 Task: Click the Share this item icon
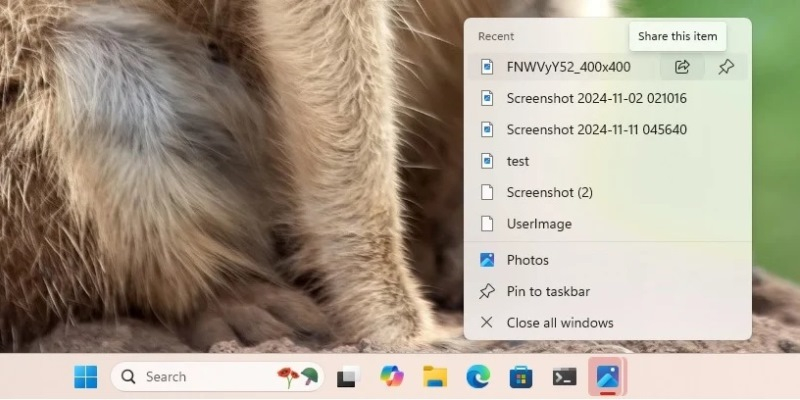(x=682, y=67)
